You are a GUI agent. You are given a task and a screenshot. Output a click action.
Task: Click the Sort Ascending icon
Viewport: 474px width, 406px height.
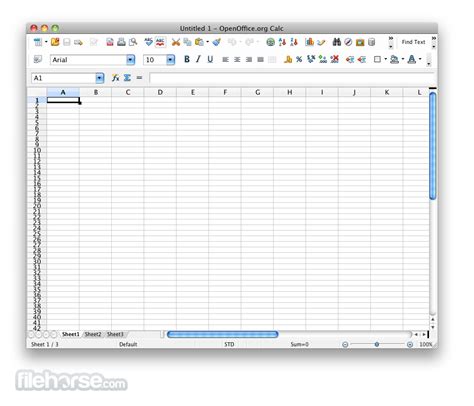click(282, 42)
